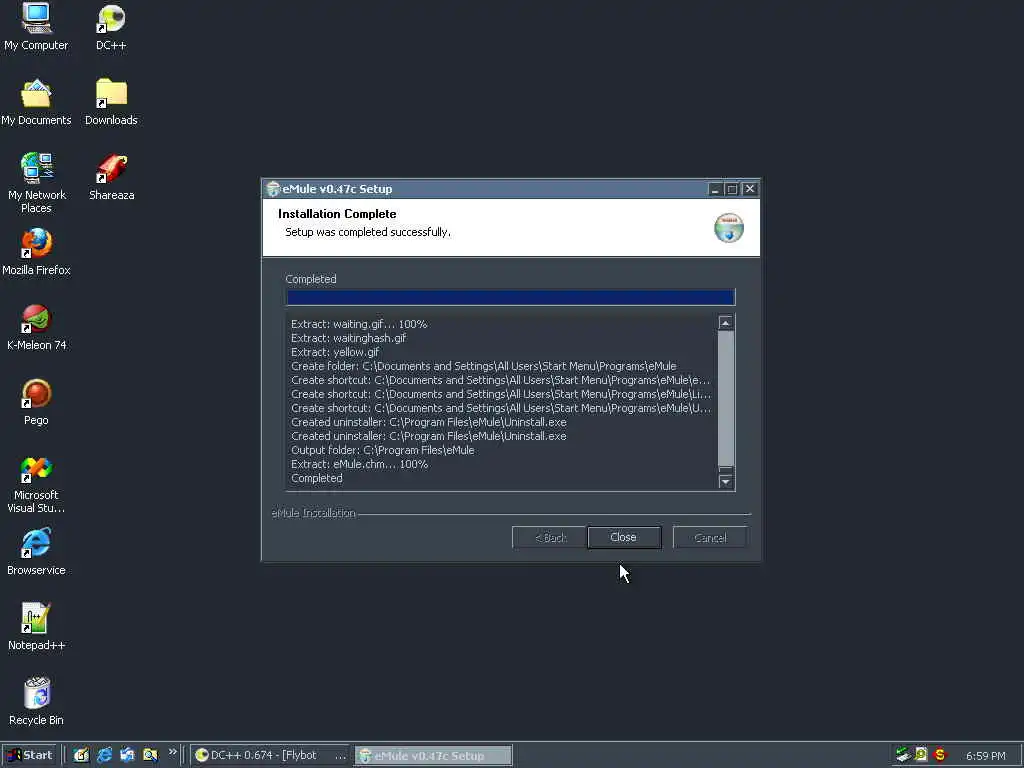This screenshot has height=768, width=1024.
Task: Select the My Network Places icon
Action: pyautogui.click(x=36, y=182)
